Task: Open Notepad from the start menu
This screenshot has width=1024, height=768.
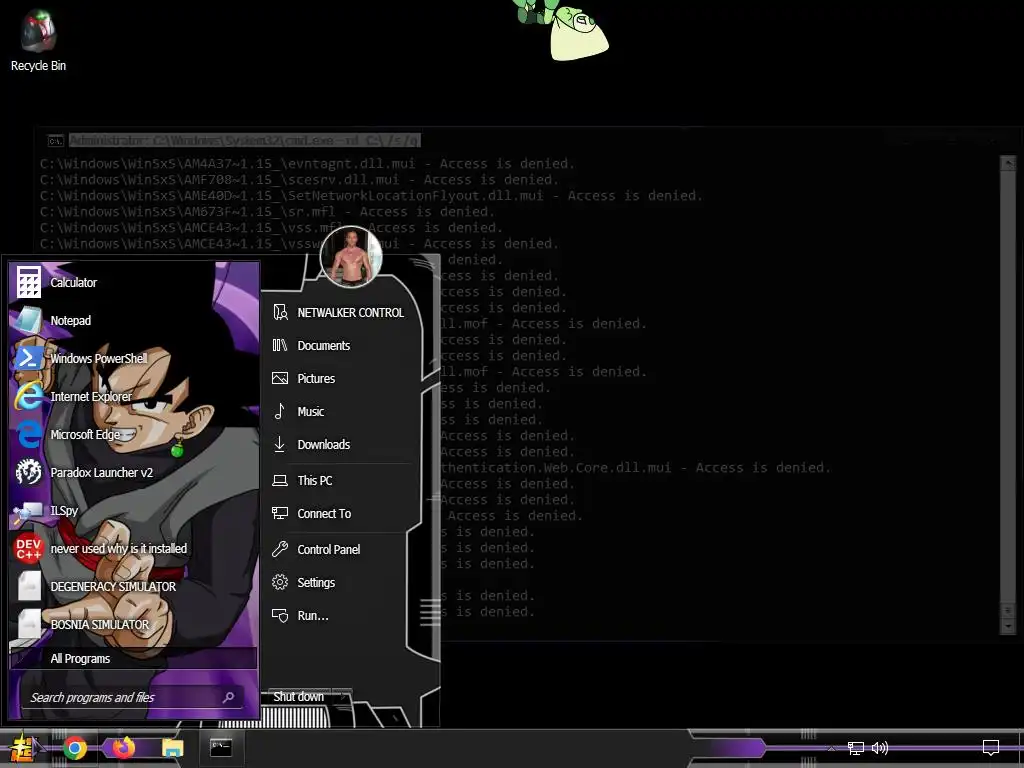Action: (x=134, y=320)
